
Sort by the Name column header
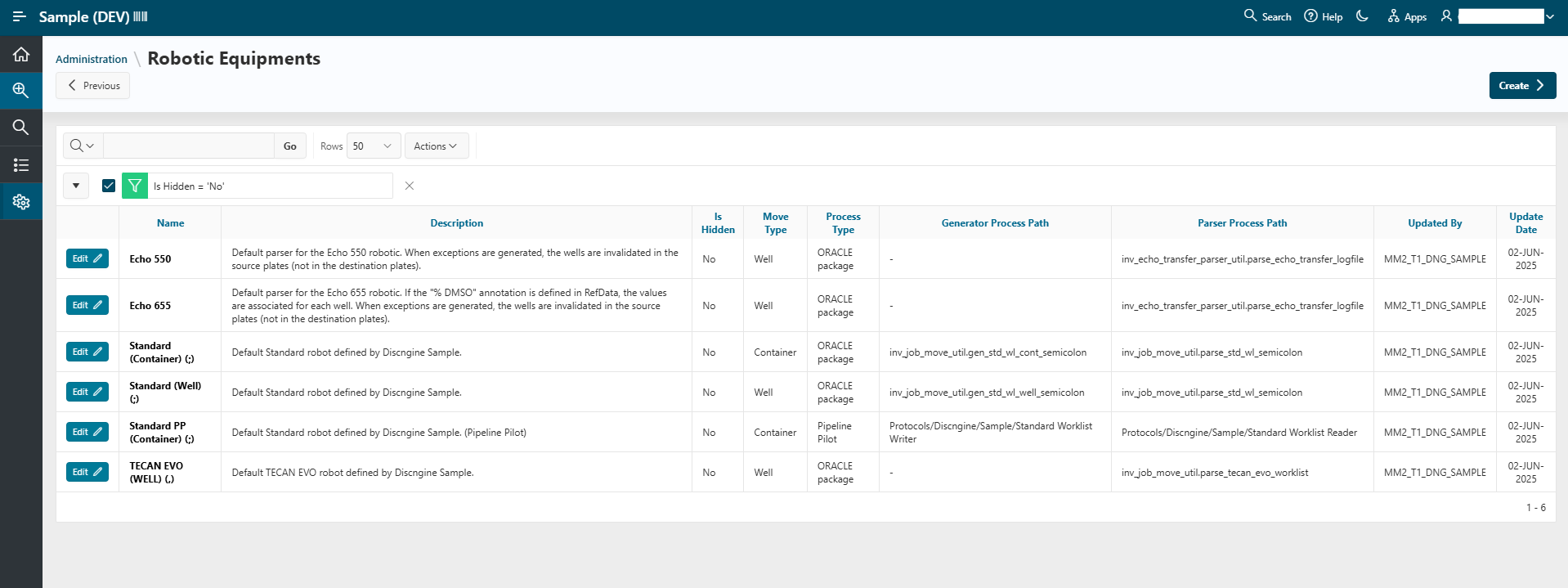coord(170,222)
